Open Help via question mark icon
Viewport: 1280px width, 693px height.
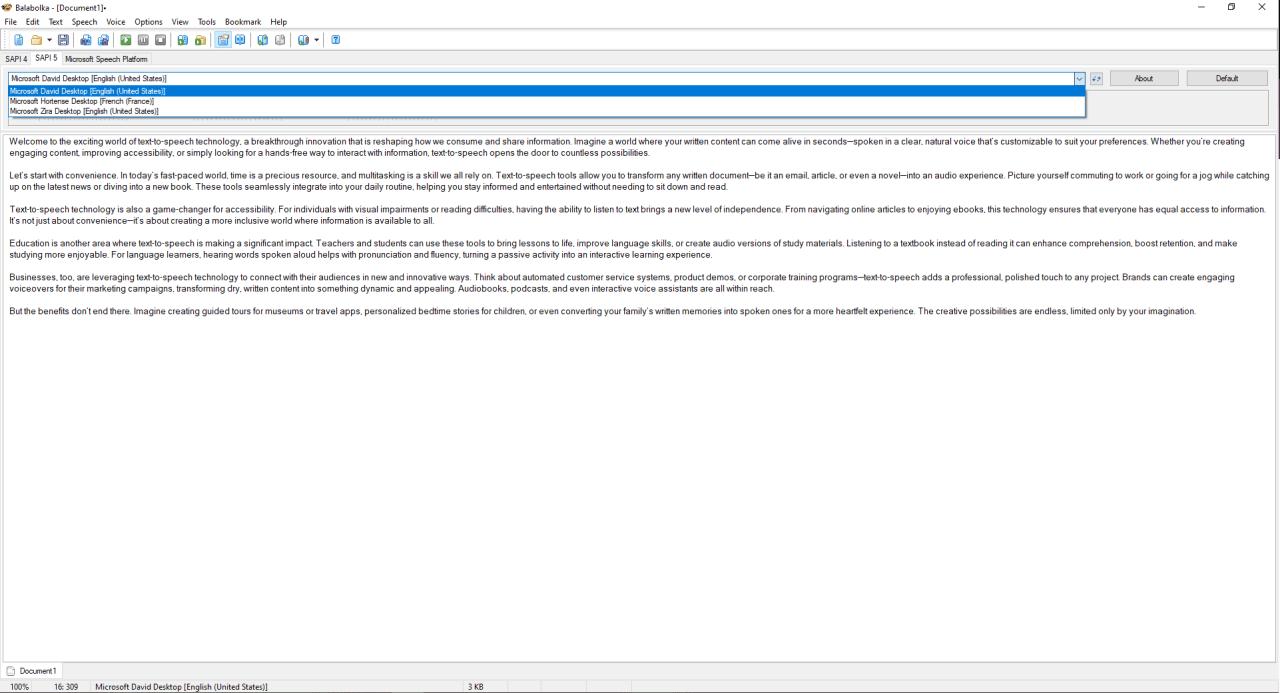tap(335, 40)
